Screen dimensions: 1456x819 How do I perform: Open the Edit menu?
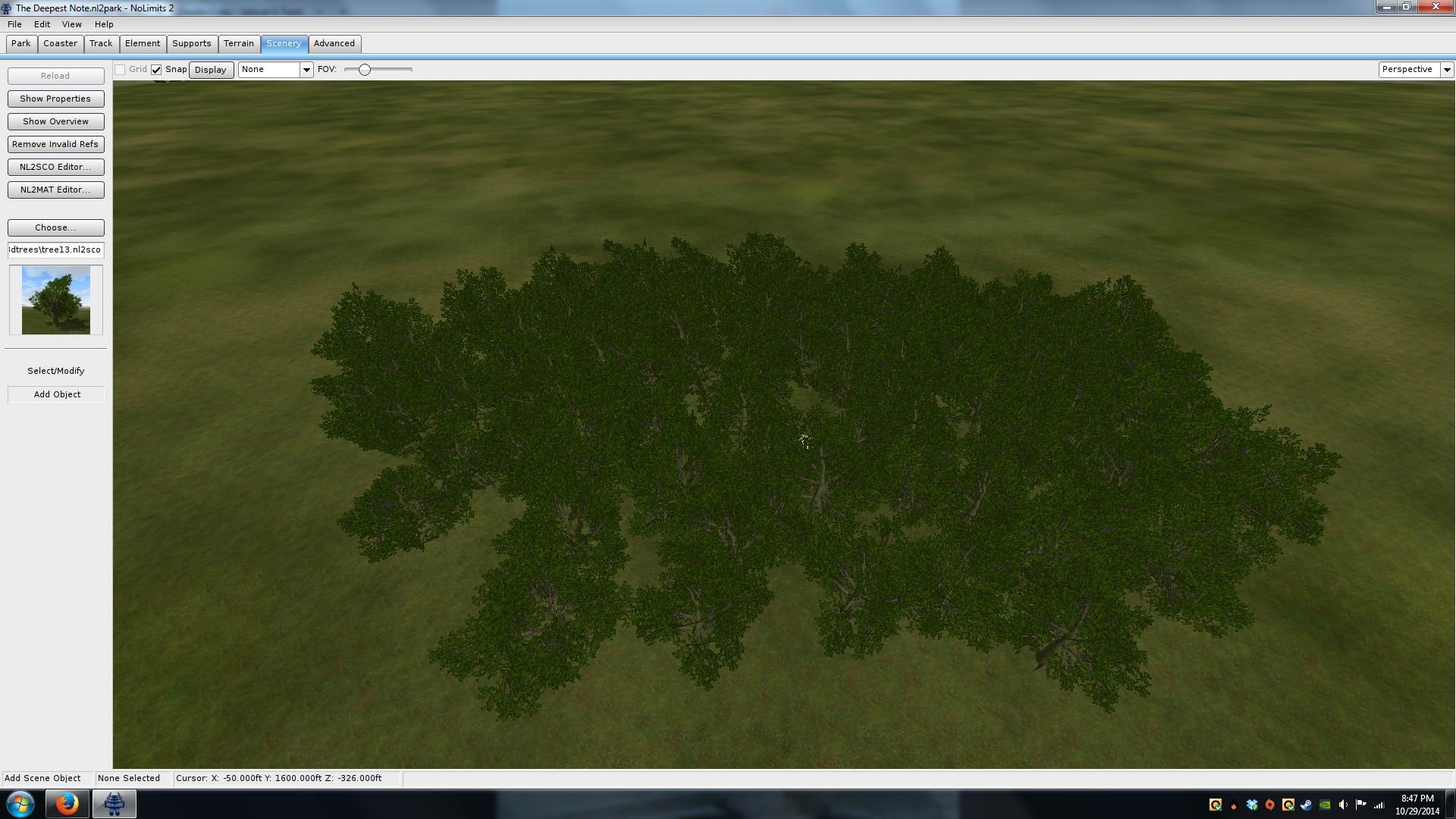pos(42,24)
